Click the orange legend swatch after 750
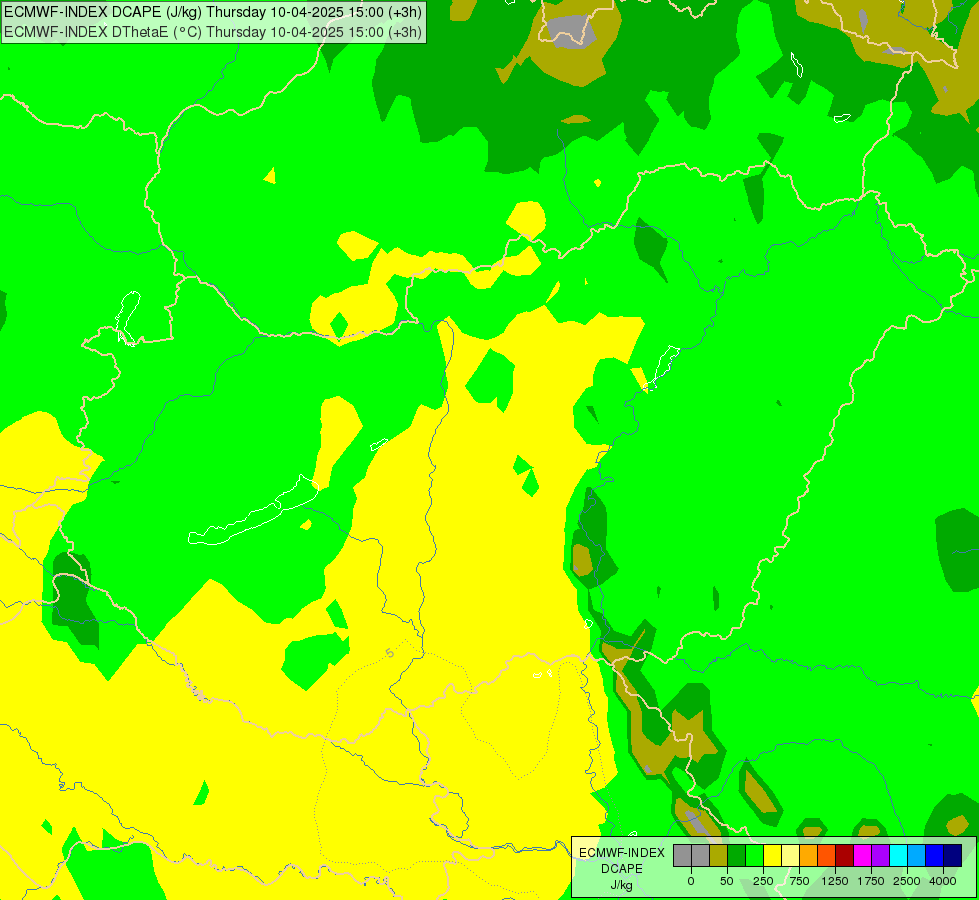This screenshot has height=900, width=979. tap(809, 855)
